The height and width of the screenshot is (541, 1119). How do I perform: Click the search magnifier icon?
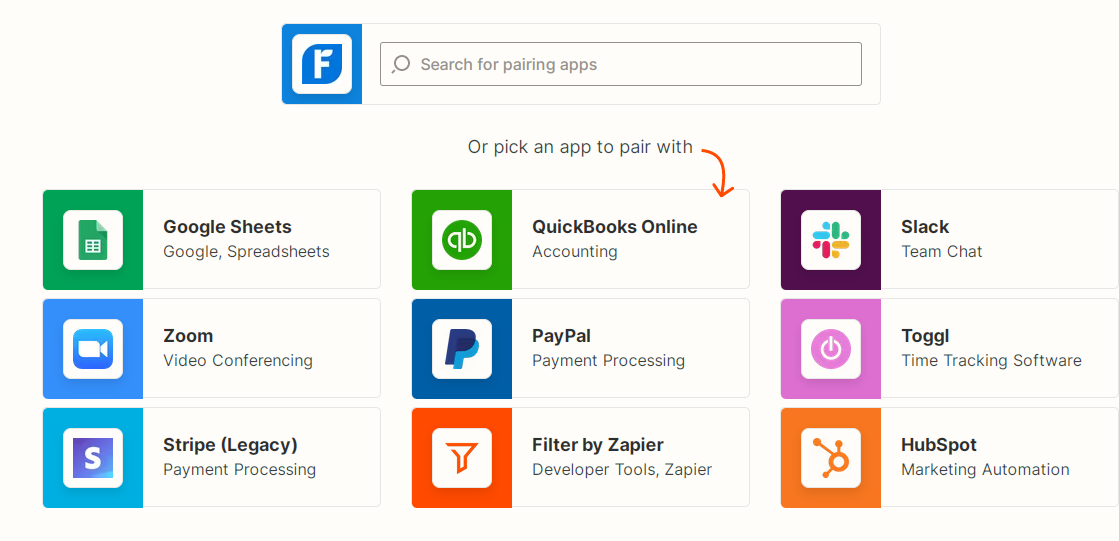click(x=401, y=64)
